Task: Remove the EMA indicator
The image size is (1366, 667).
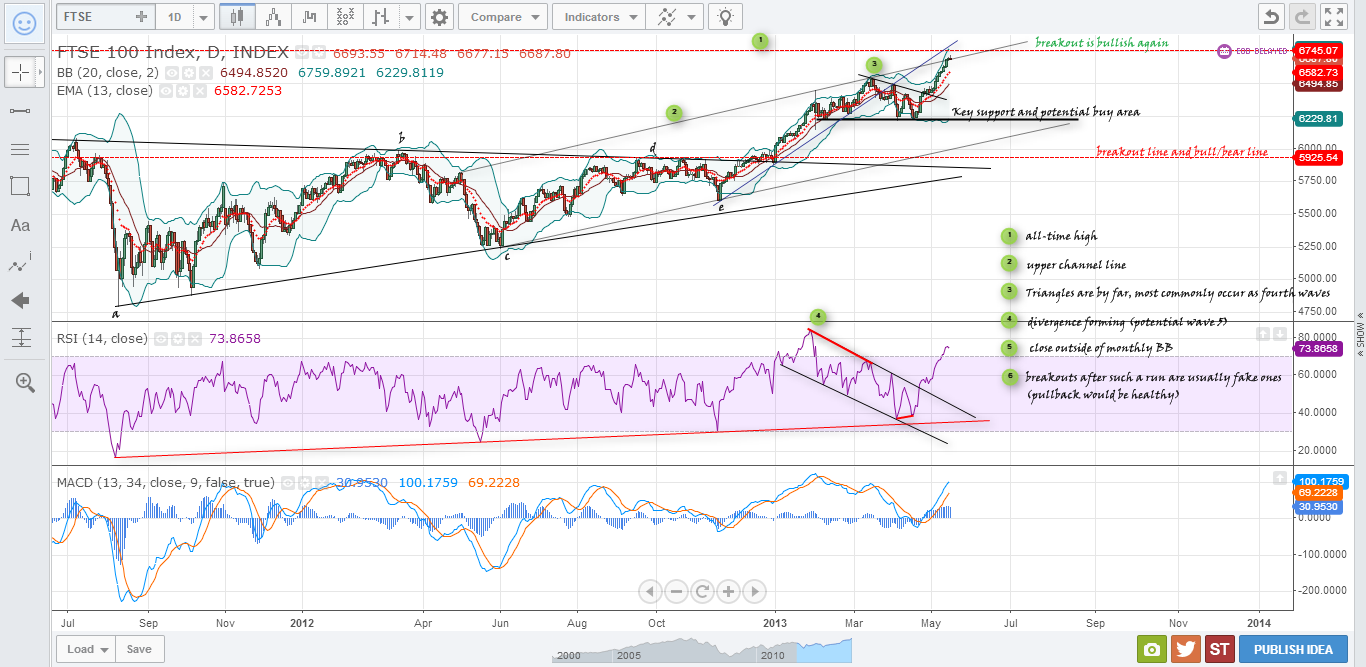Action: (200, 90)
